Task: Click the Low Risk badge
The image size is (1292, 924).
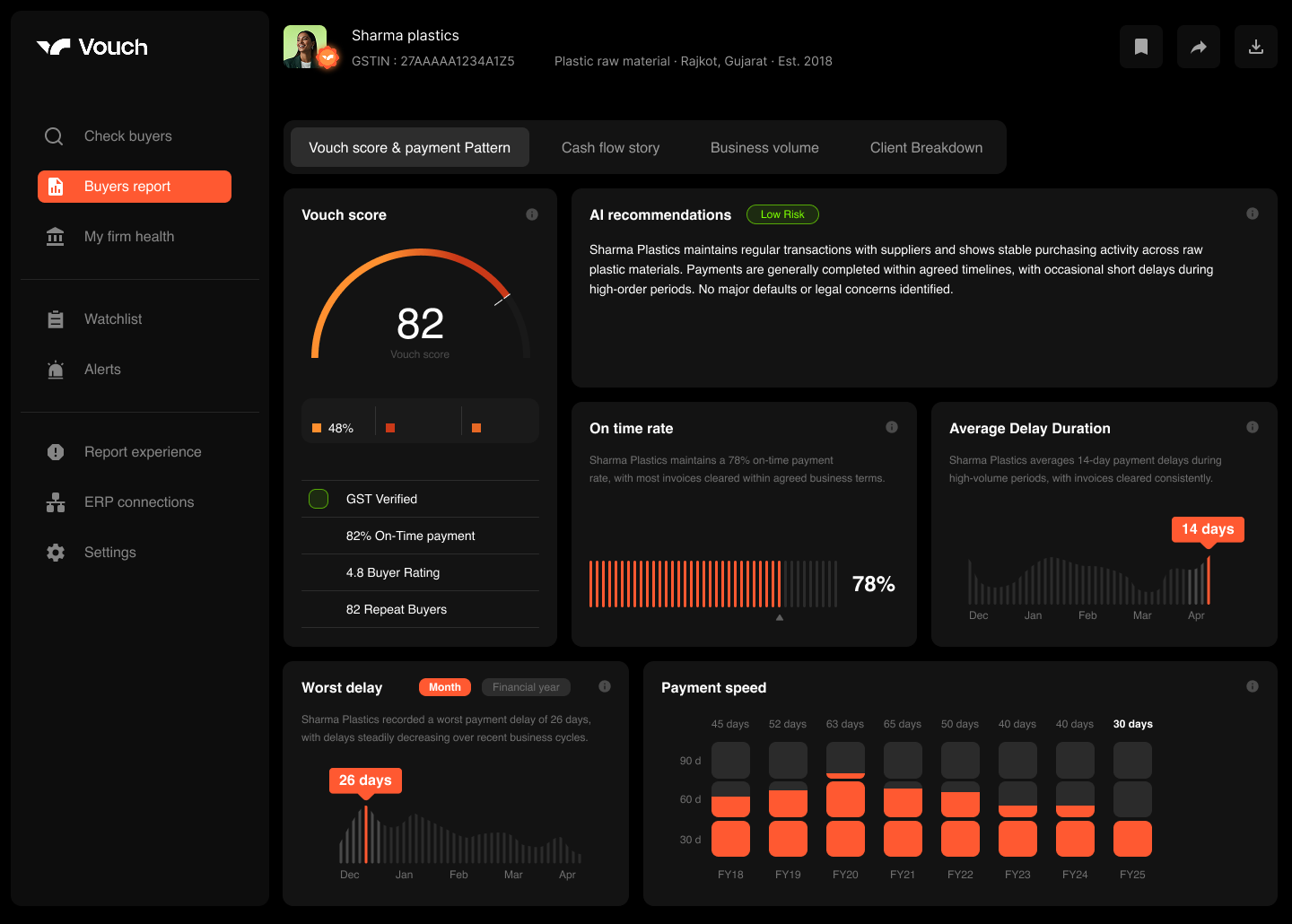Action: tap(782, 214)
